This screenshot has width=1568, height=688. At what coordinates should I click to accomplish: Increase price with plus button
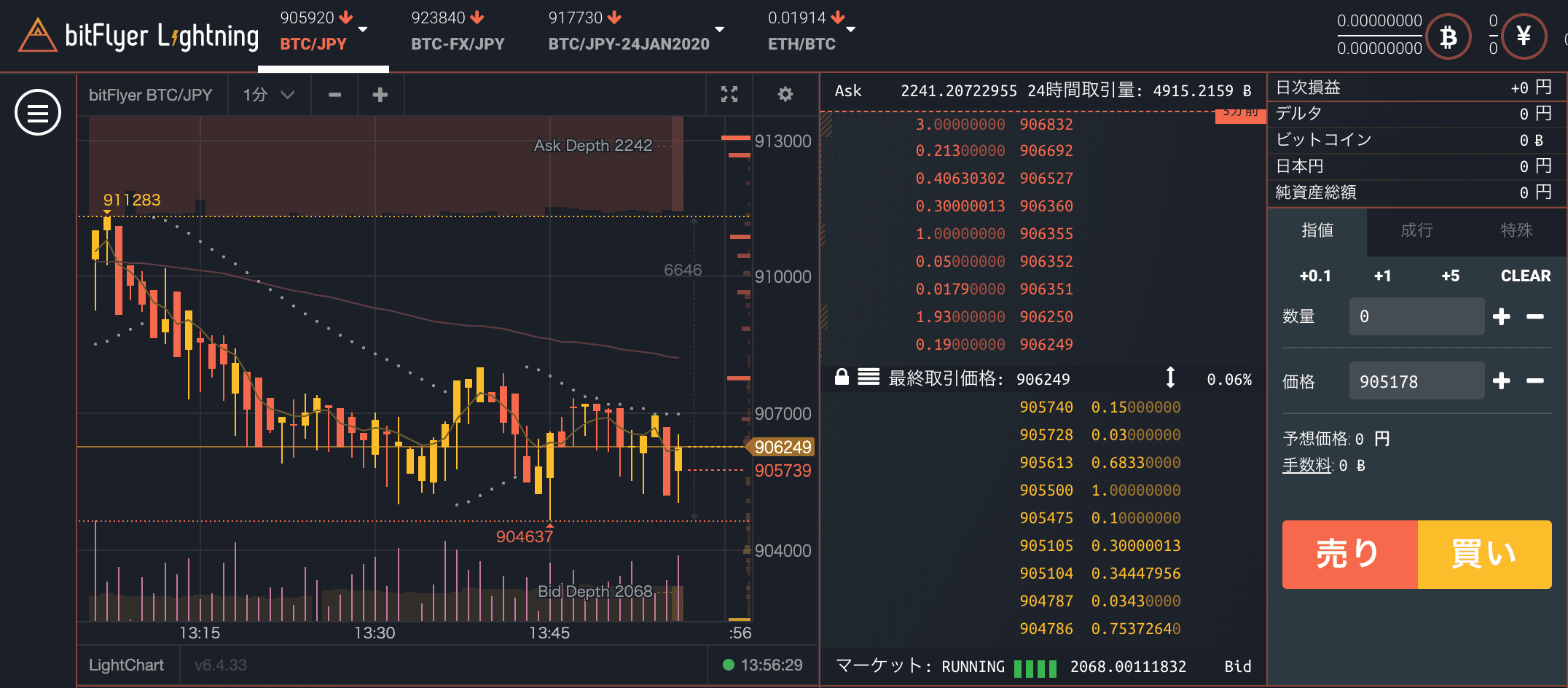[x=1501, y=380]
